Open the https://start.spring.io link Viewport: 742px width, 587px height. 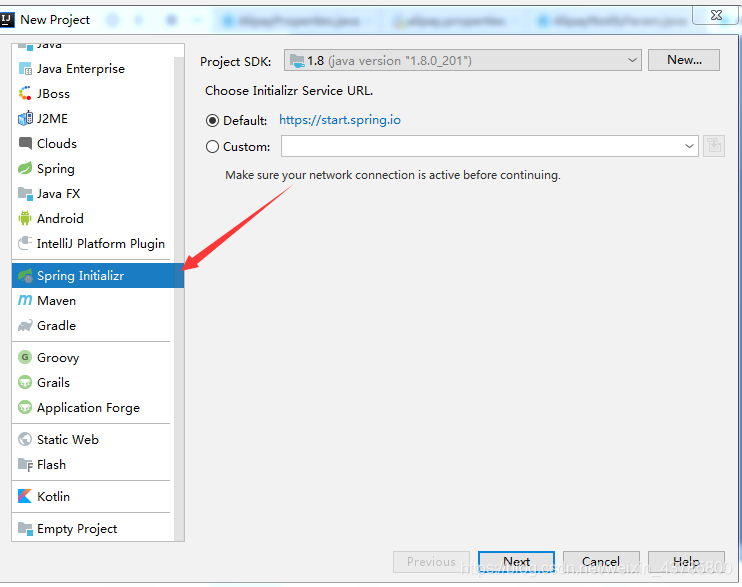340,120
